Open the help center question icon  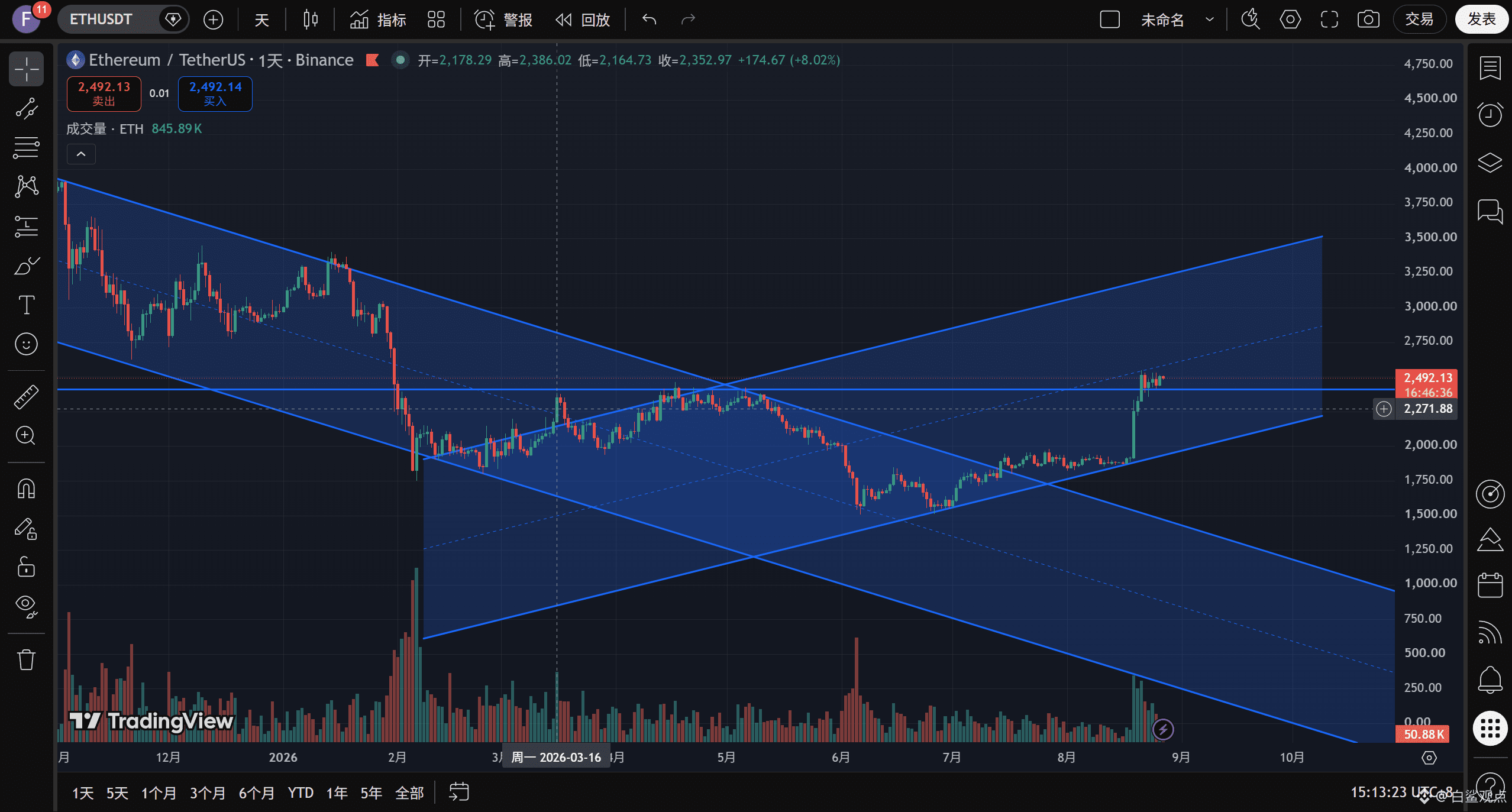1490,785
